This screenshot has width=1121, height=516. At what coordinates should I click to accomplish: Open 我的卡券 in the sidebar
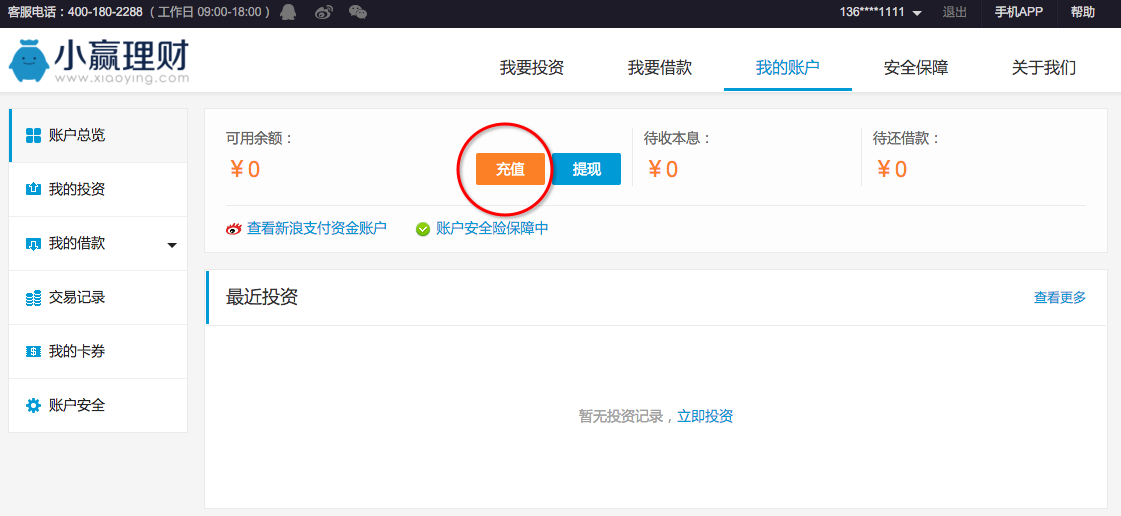pos(98,352)
